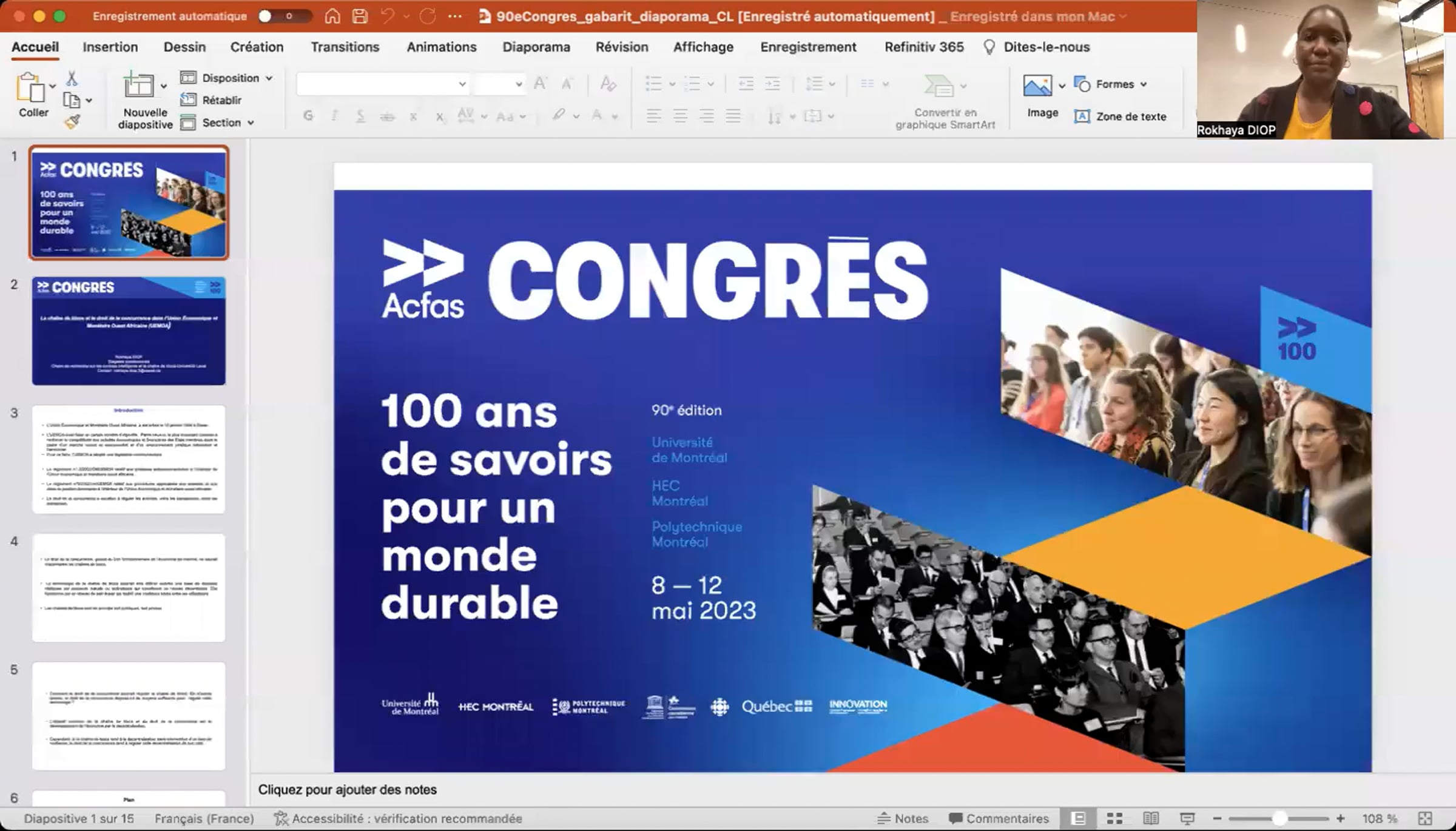This screenshot has height=831, width=1456.
Task: Select slide 3 Introduction thumbnail
Action: (129, 459)
